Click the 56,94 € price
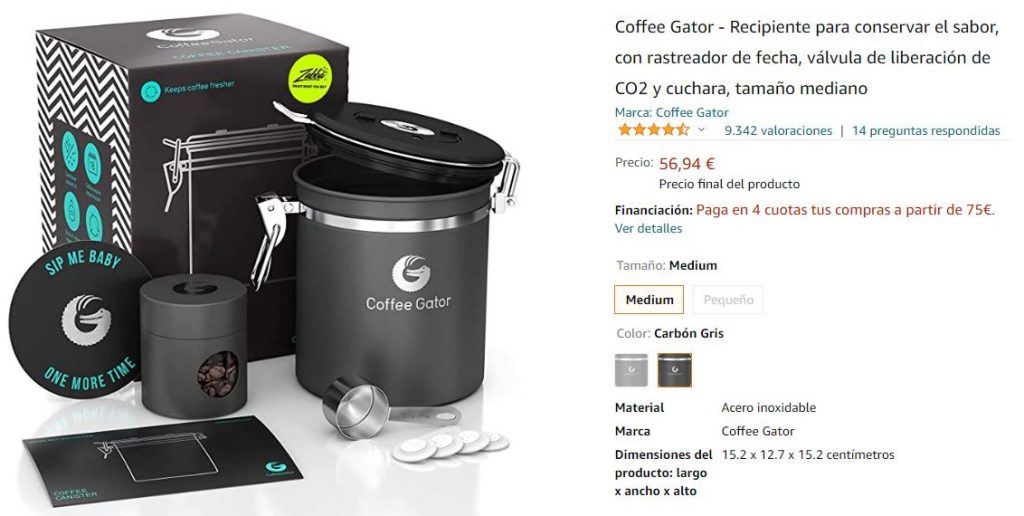This screenshot has height=516, width=1024. pos(687,163)
